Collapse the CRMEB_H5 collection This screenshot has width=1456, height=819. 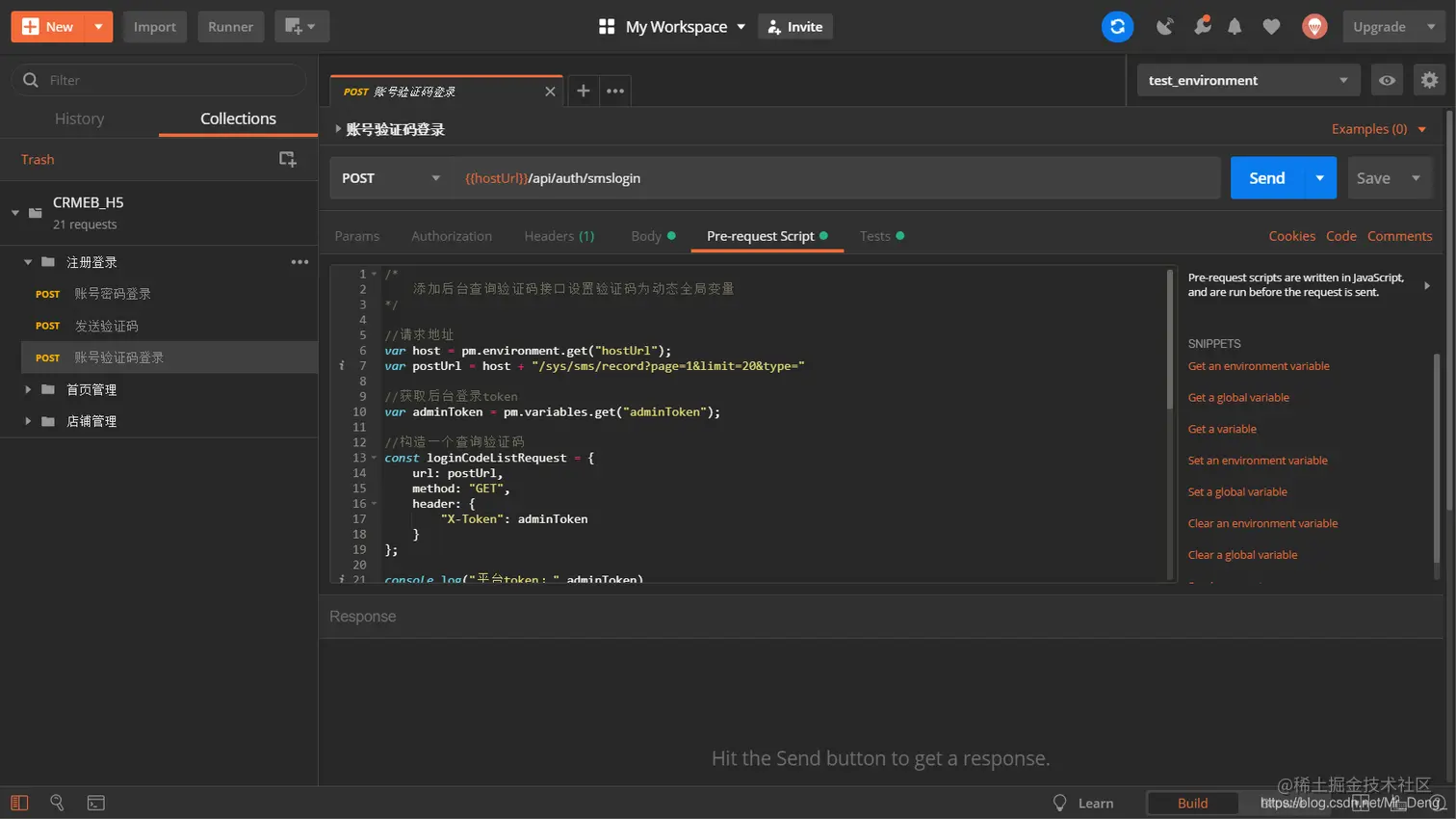point(15,213)
